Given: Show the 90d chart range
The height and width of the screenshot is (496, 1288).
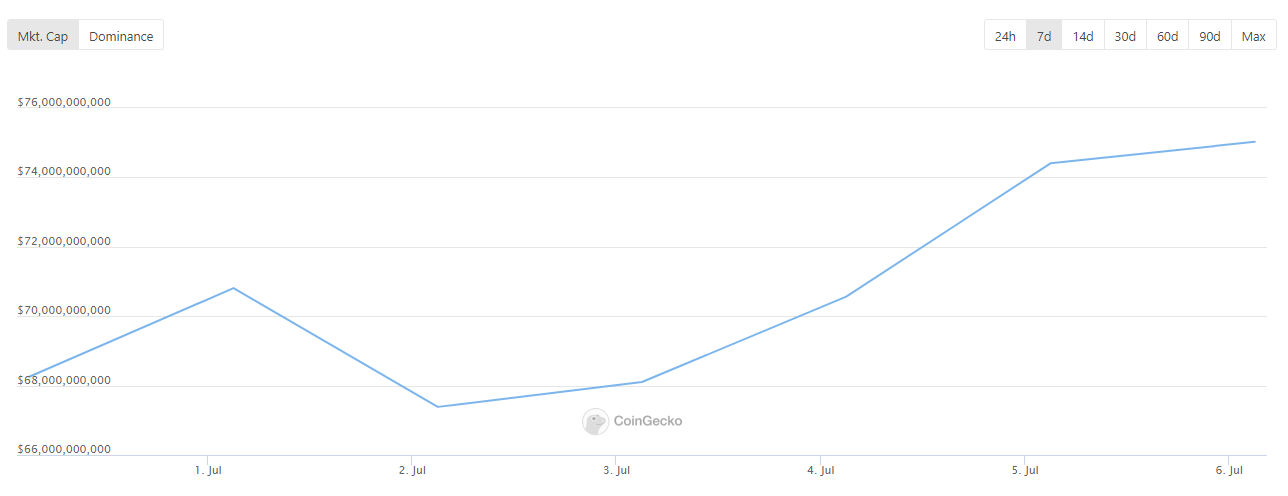Looking at the screenshot, I should click(1210, 36).
